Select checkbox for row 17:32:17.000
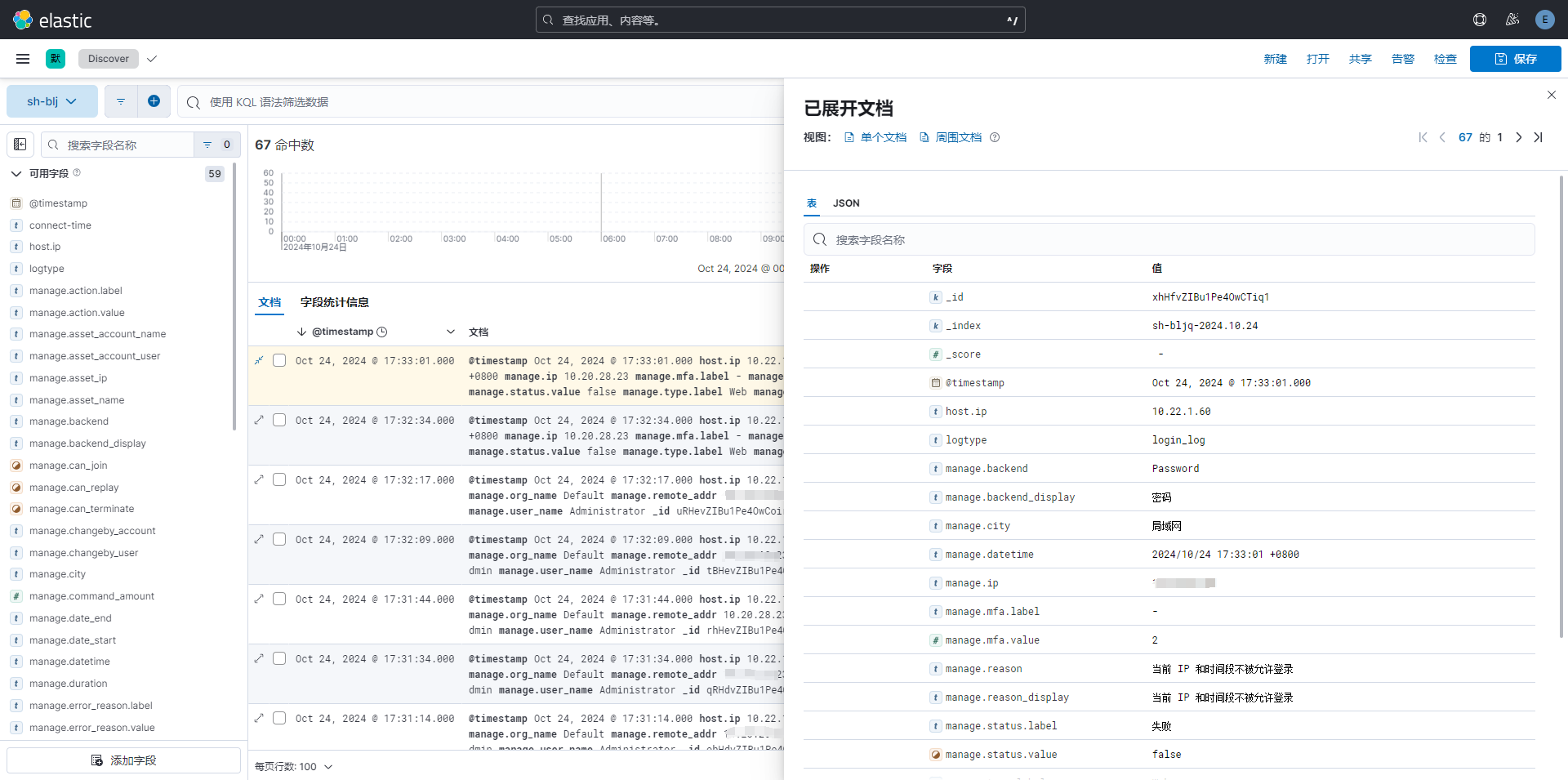 [x=279, y=479]
